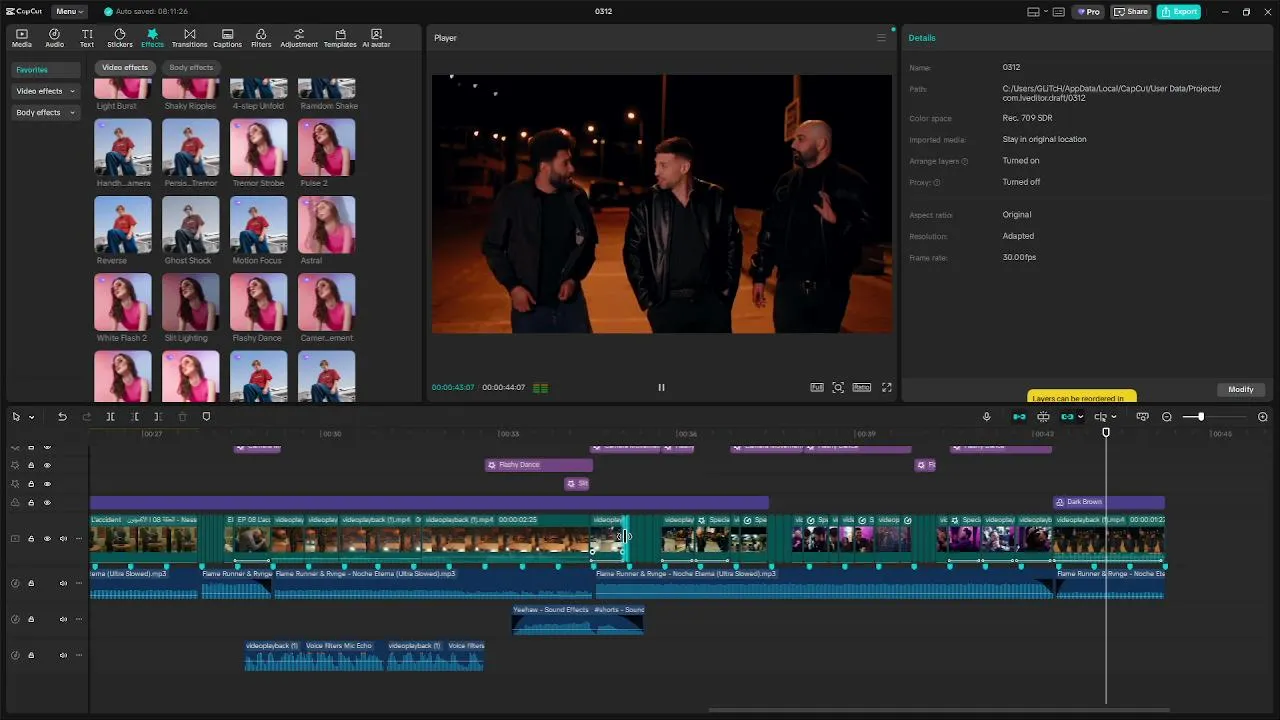Select the Flashy Dance effect clip
This screenshot has height=720, width=1280.
coord(539,465)
